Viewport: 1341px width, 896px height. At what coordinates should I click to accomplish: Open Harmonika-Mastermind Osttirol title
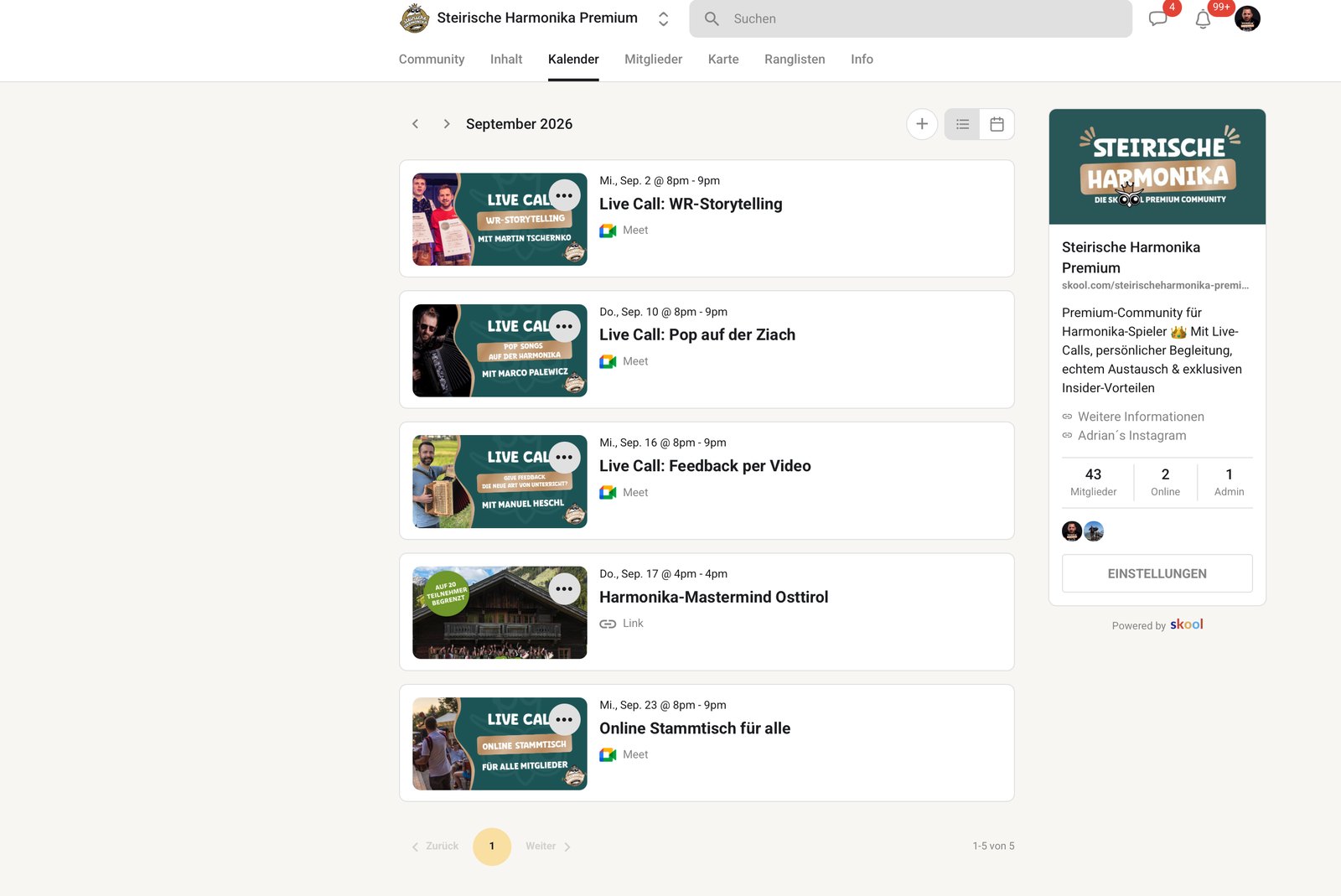[x=713, y=597]
